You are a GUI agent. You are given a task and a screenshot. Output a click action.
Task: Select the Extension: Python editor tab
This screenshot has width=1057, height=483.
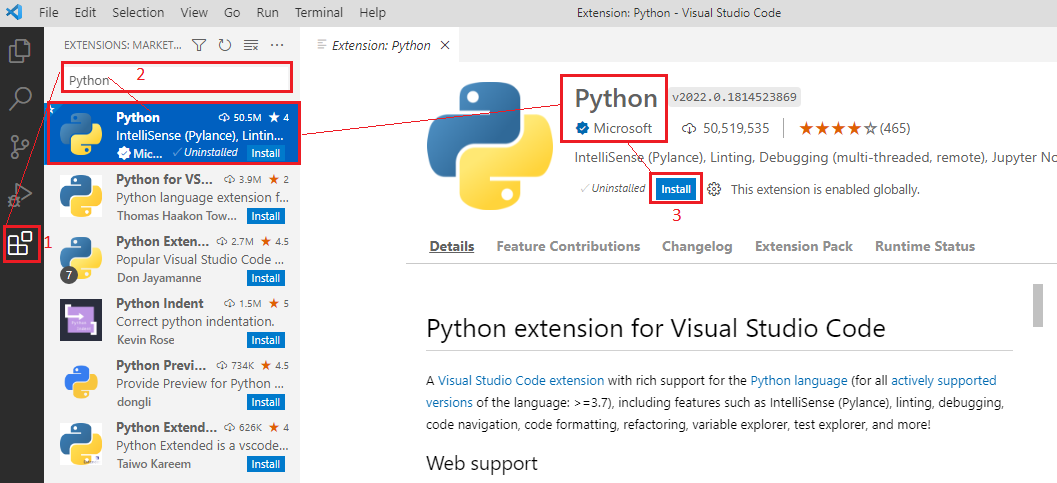381,45
